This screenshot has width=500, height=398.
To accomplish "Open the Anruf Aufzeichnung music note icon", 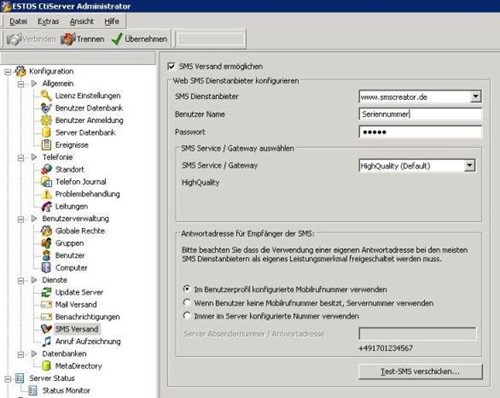I will [x=46, y=341].
